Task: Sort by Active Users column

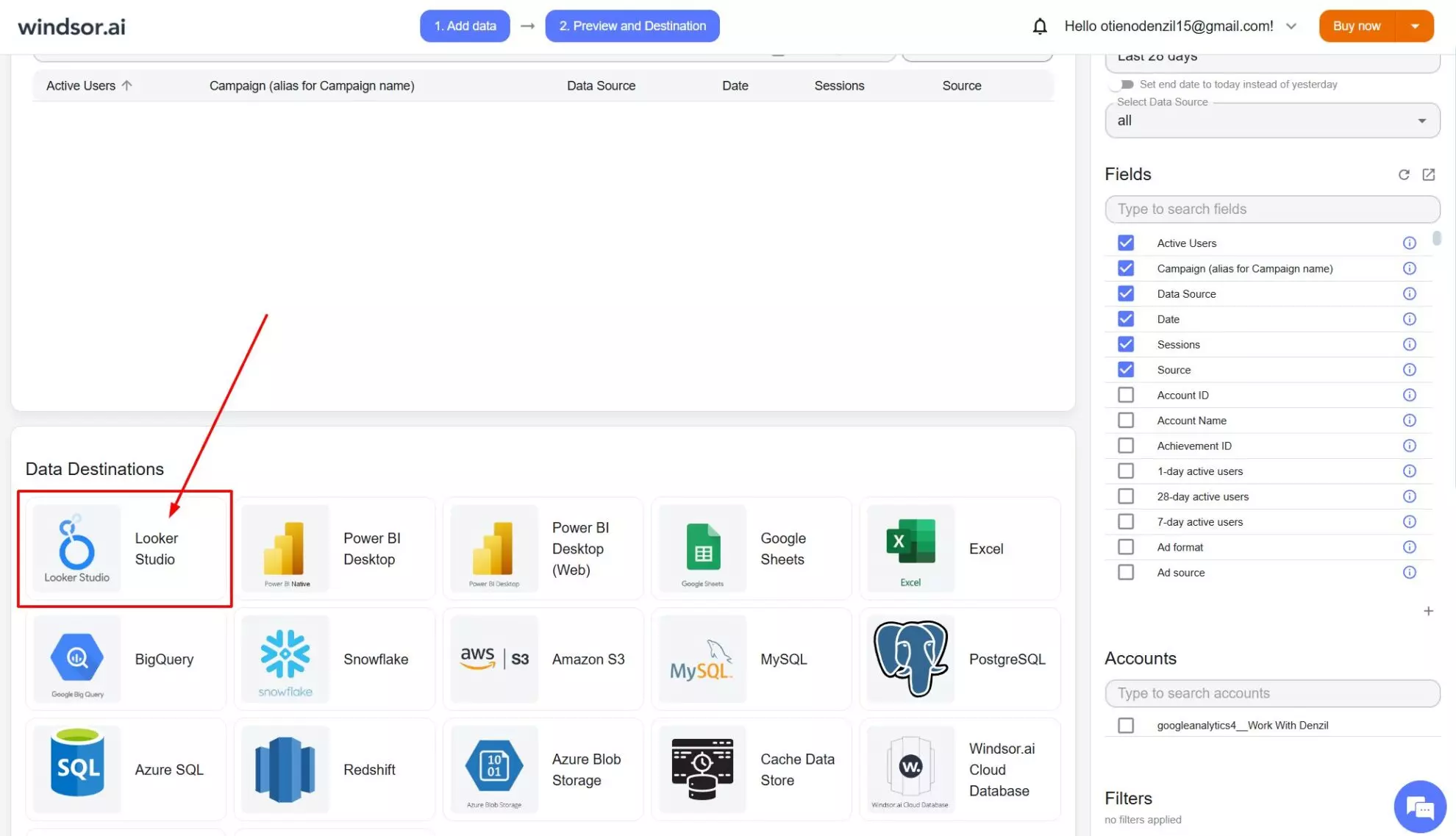Action: [89, 85]
